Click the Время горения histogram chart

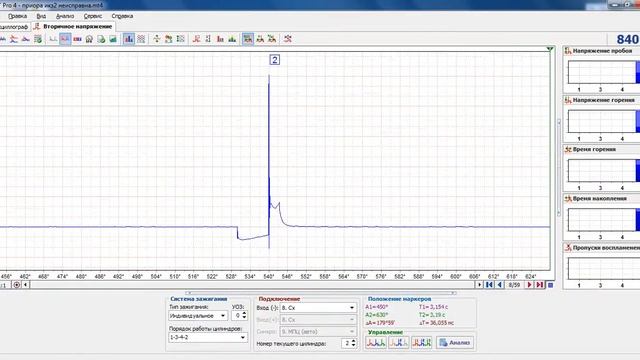click(604, 171)
